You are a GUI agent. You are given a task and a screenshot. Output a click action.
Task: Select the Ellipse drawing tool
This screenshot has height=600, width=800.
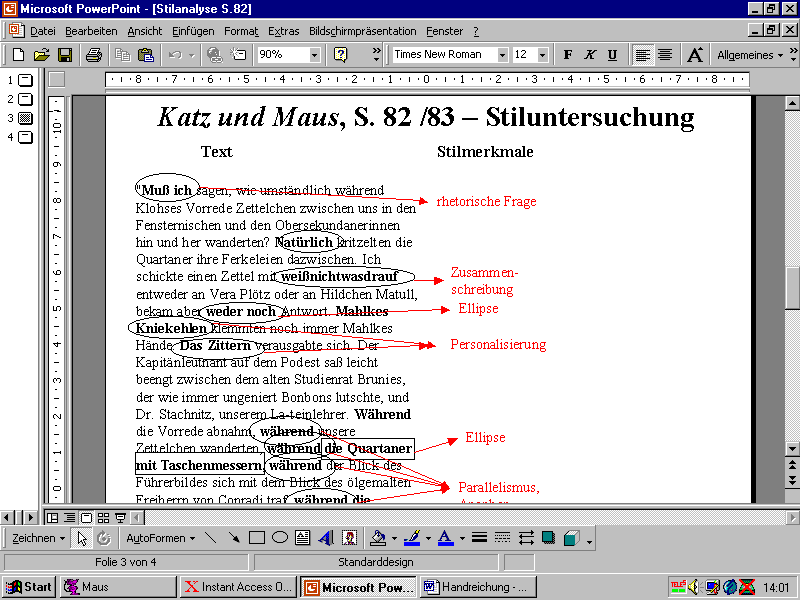280,538
